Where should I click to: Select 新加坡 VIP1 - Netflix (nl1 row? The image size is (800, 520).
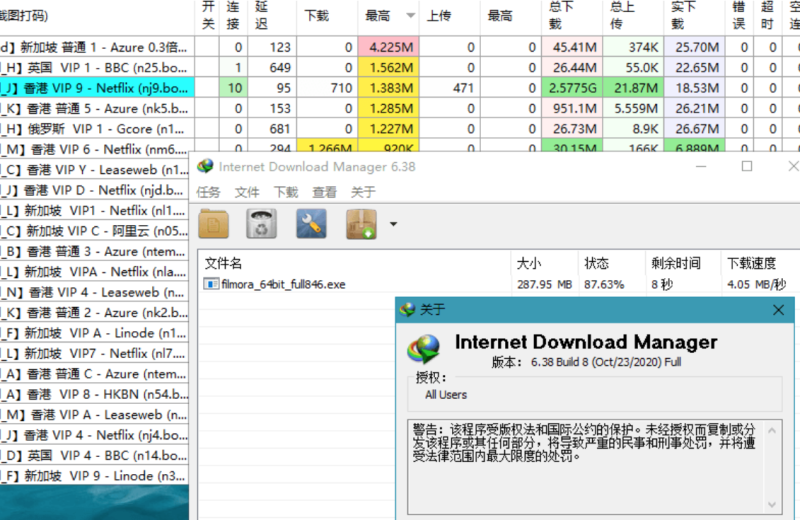pyautogui.click(x=94, y=210)
